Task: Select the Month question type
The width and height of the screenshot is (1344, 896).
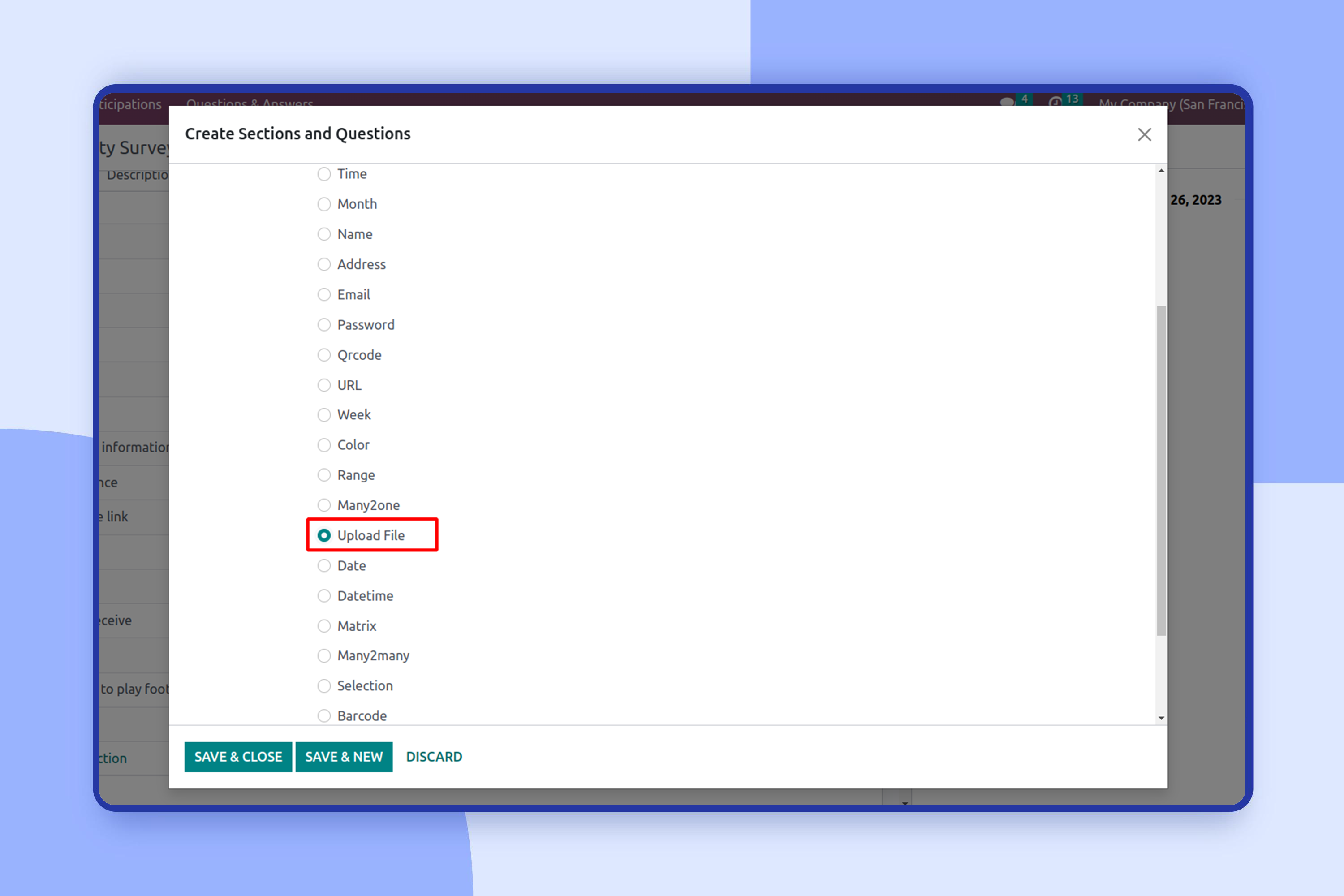Action: coord(324,204)
